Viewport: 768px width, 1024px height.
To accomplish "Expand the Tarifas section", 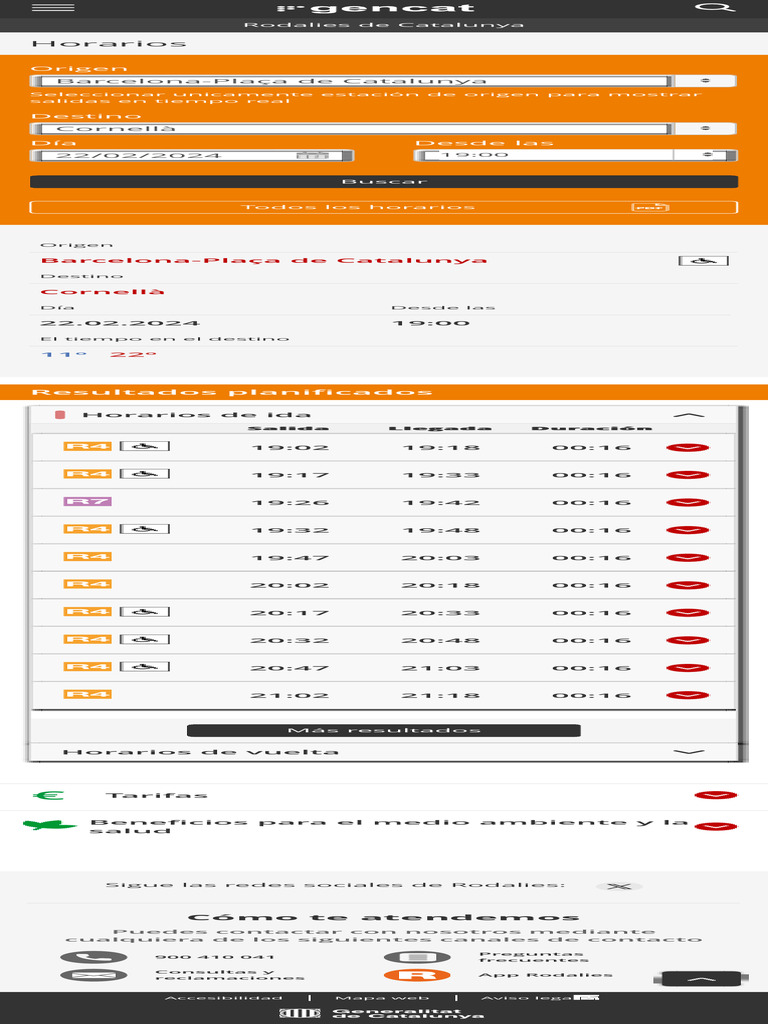I will click(x=716, y=795).
